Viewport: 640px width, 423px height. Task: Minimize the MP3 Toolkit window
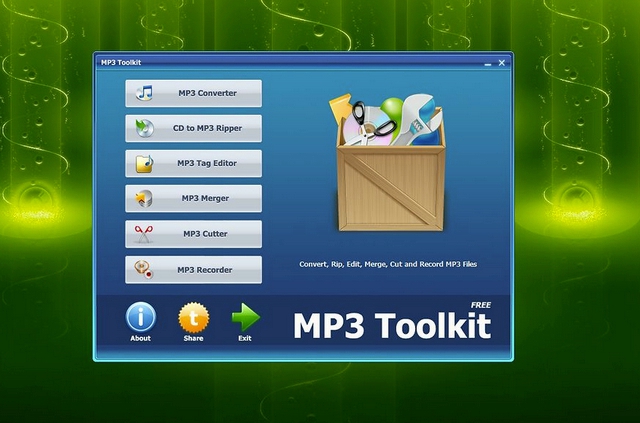pyautogui.click(x=488, y=64)
